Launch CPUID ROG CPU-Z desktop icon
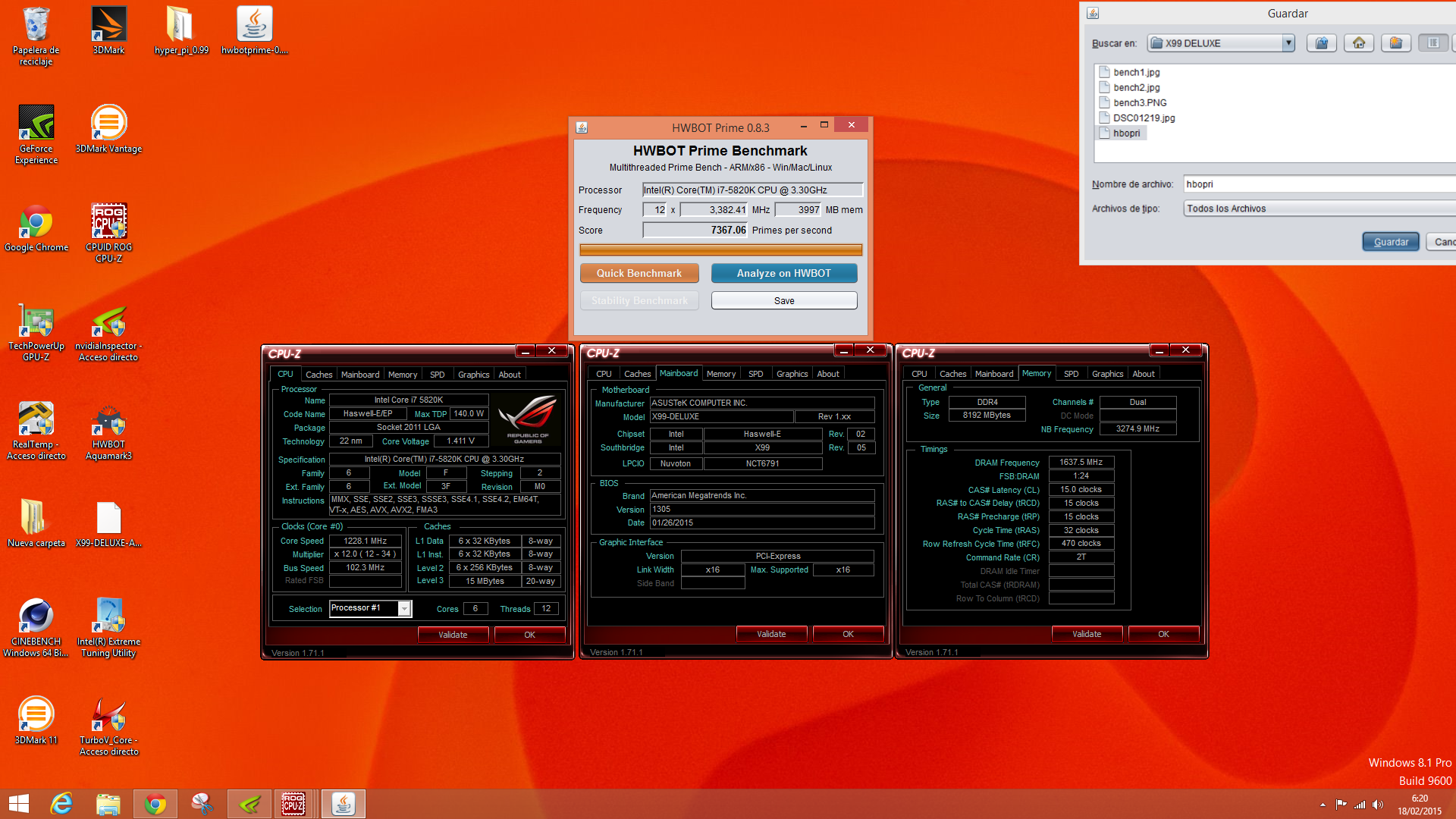The width and height of the screenshot is (1456, 819). click(108, 233)
